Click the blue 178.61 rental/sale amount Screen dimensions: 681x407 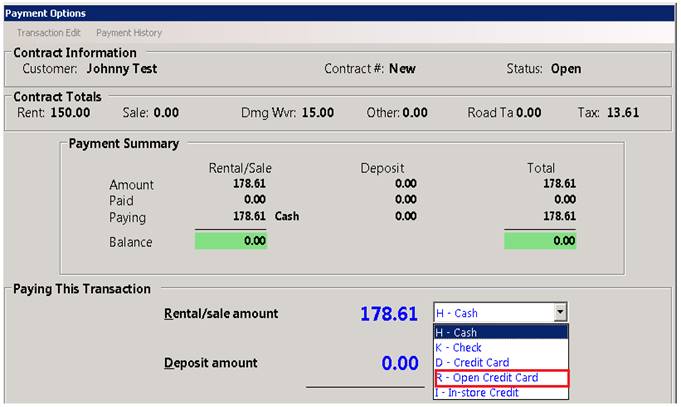(x=388, y=314)
